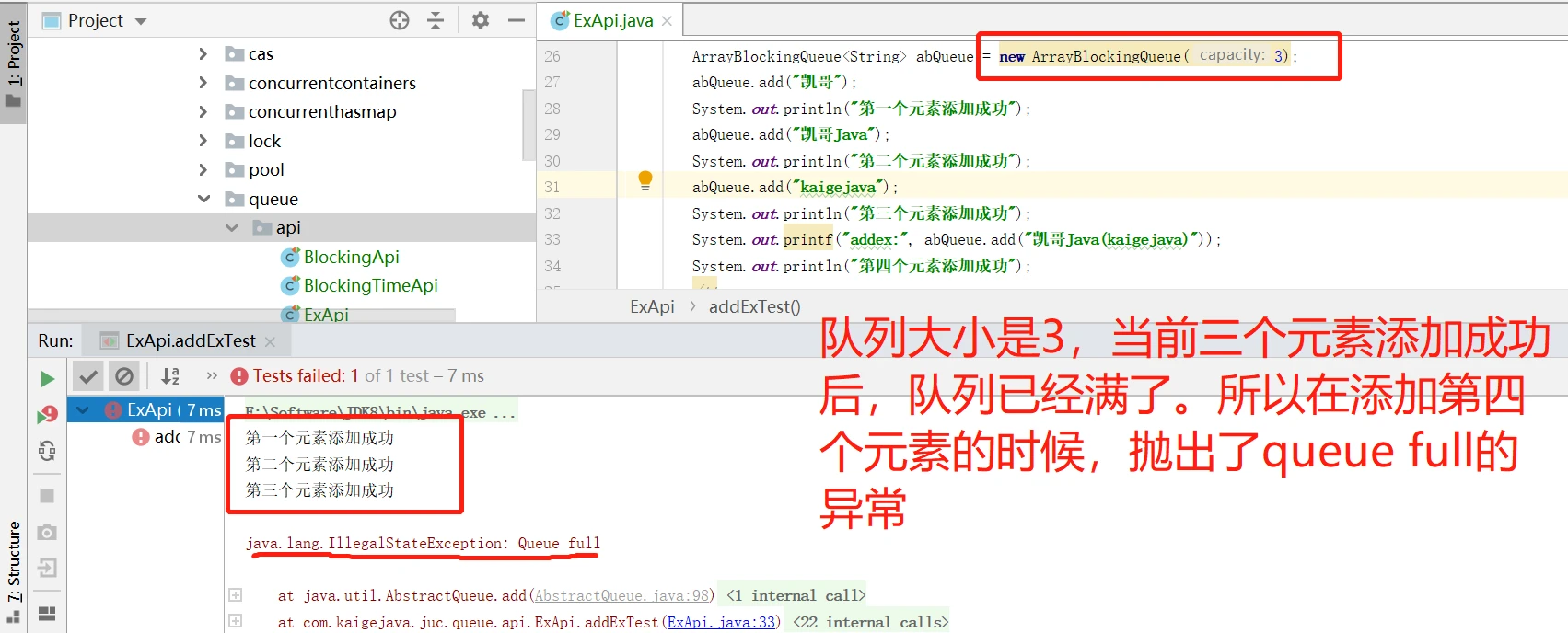Rerun the test with green play icon
1568x633 pixels.
click(x=48, y=378)
